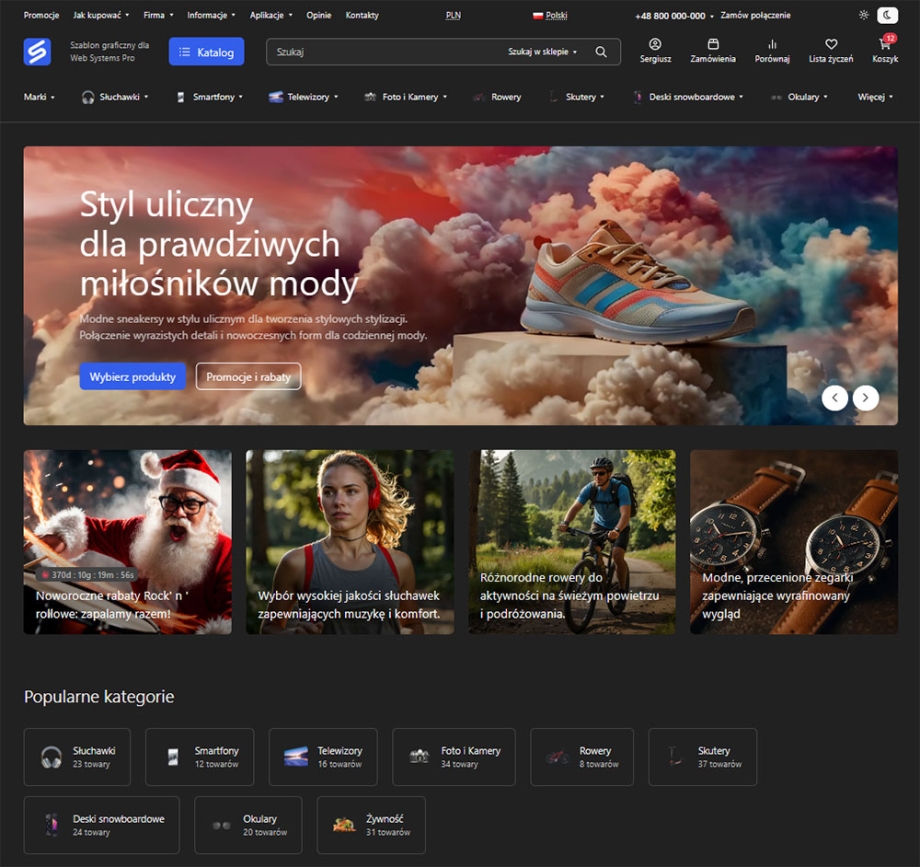The height and width of the screenshot is (867, 920).
Task: Expand the Więcej menu
Action: coord(875,97)
